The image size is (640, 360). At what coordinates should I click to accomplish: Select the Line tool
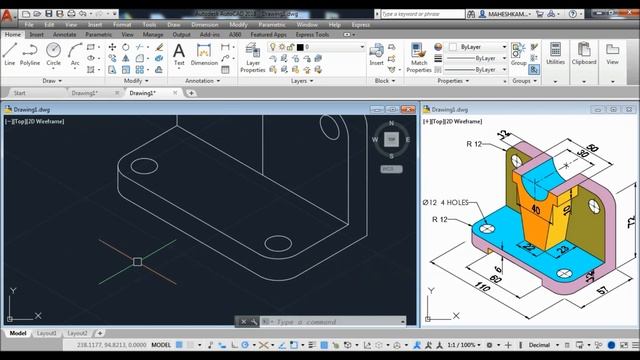[10, 54]
